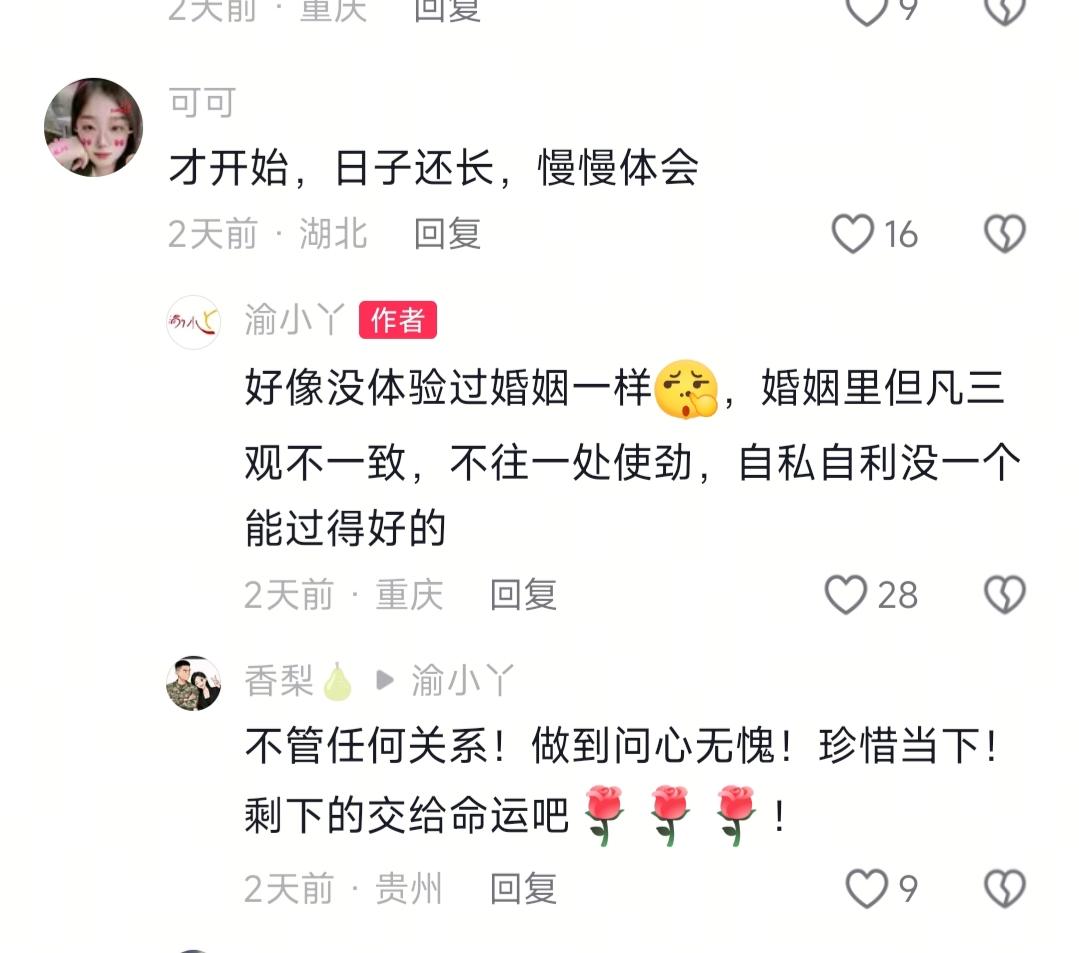Reply to 可可's comment from 湖北
The image size is (1079, 953).
click(447, 234)
